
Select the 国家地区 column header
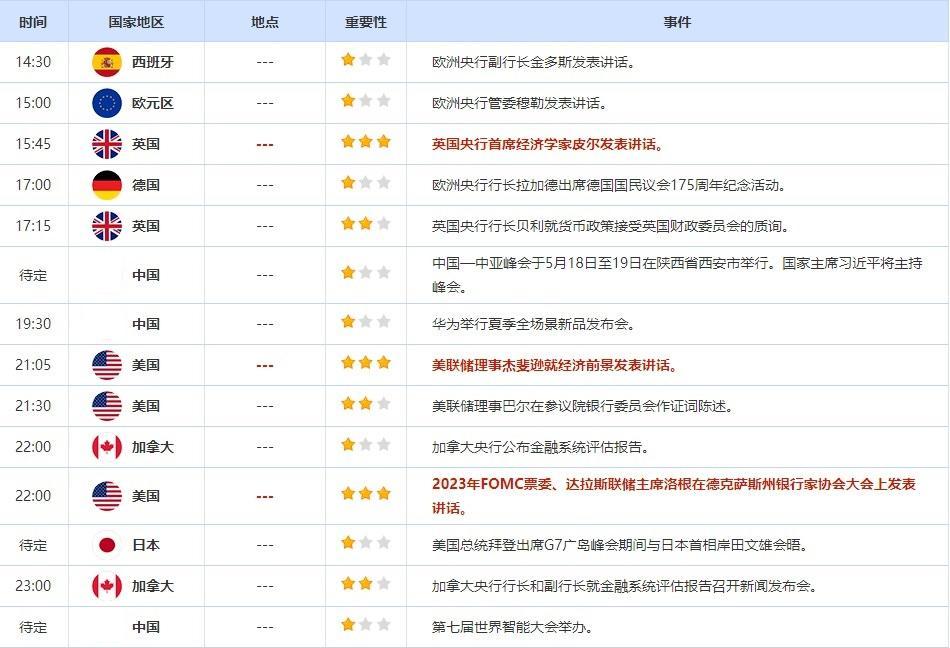coord(136,21)
